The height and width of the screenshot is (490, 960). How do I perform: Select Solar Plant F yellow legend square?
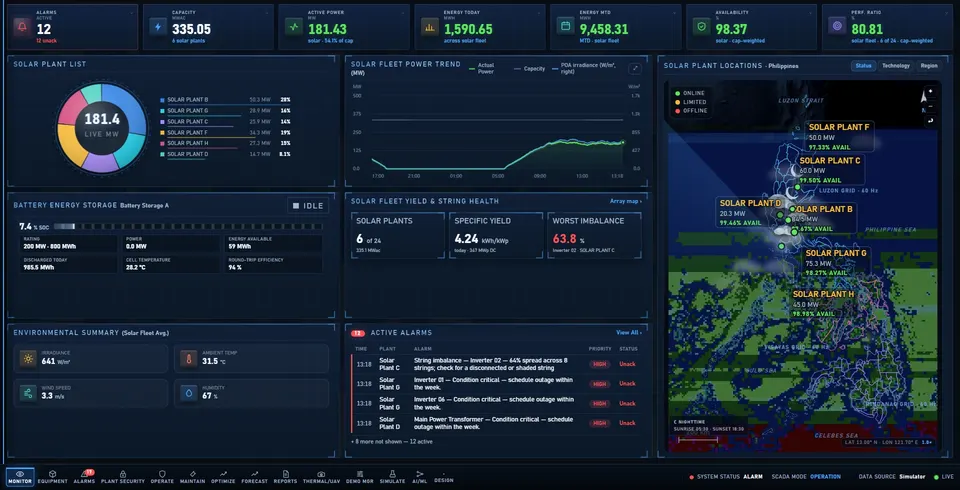pos(162,132)
